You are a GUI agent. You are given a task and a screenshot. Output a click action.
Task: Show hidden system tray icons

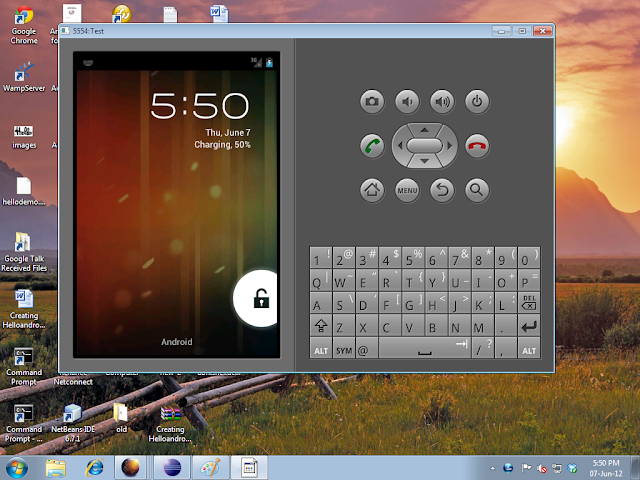click(493, 468)
